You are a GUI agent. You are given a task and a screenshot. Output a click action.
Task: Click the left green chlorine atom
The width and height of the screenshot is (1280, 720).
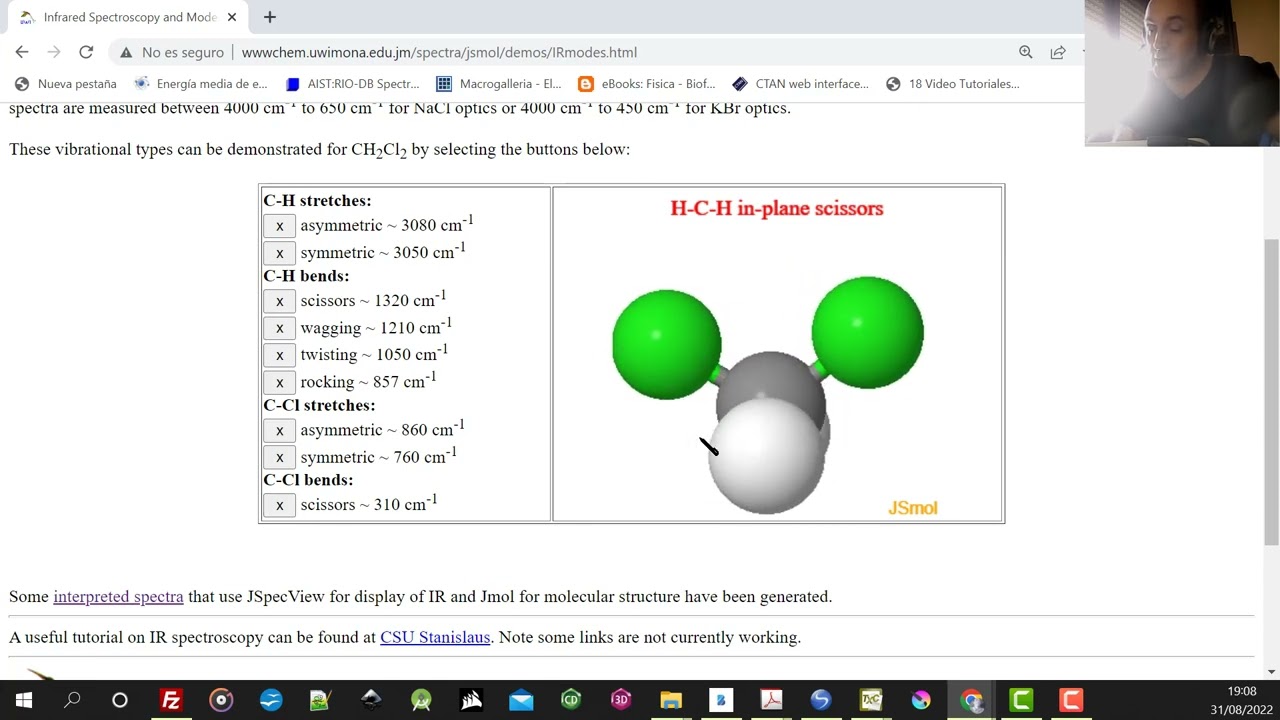(x=666, y=344)
